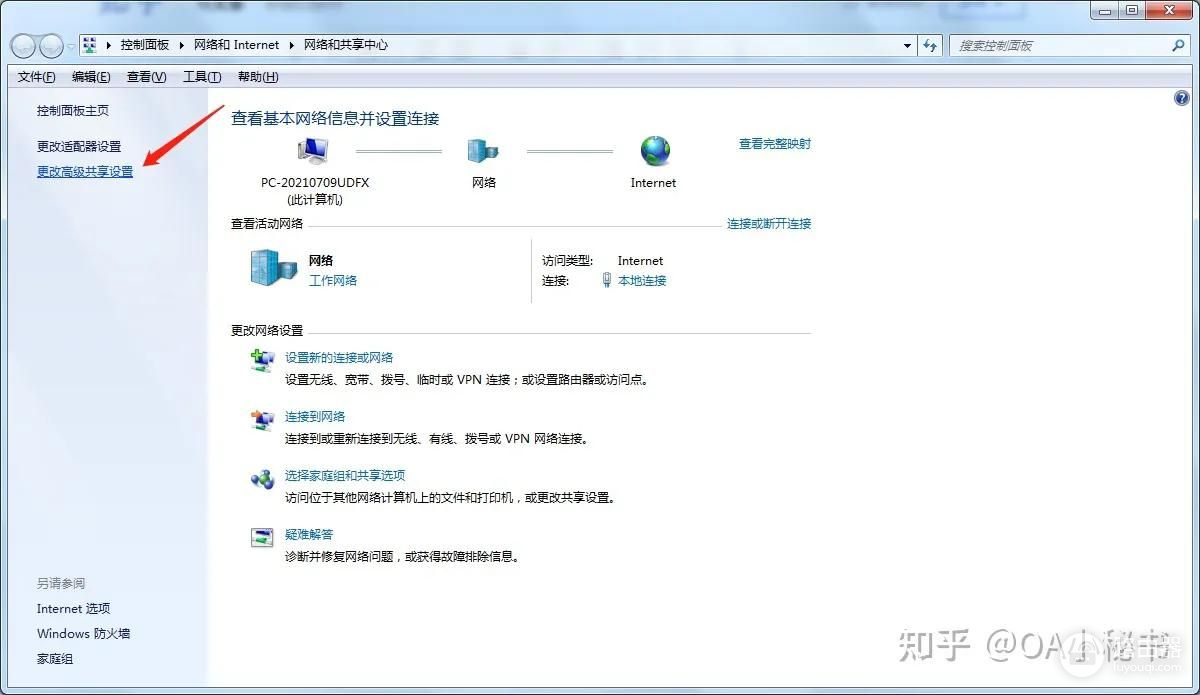The image size is (1200, 695).
Task: Click the 疑难解答 troubleshooting icon
Action: click(x=262, y=538)
